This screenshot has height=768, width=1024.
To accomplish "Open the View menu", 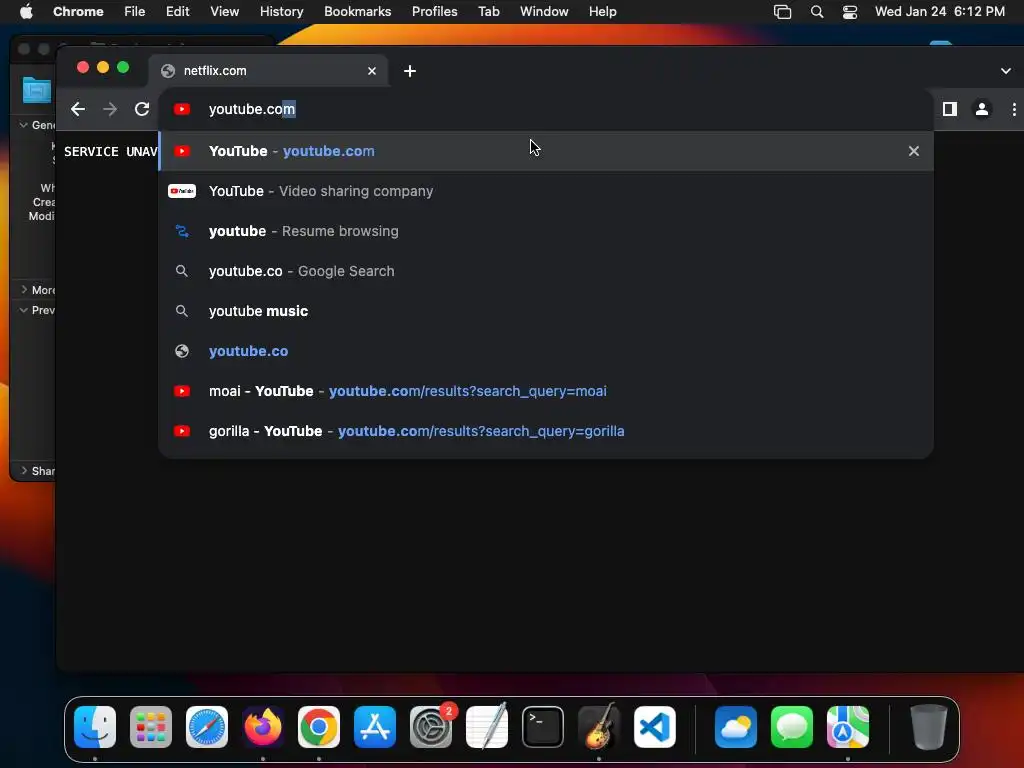I will click(x=224, y=11).
